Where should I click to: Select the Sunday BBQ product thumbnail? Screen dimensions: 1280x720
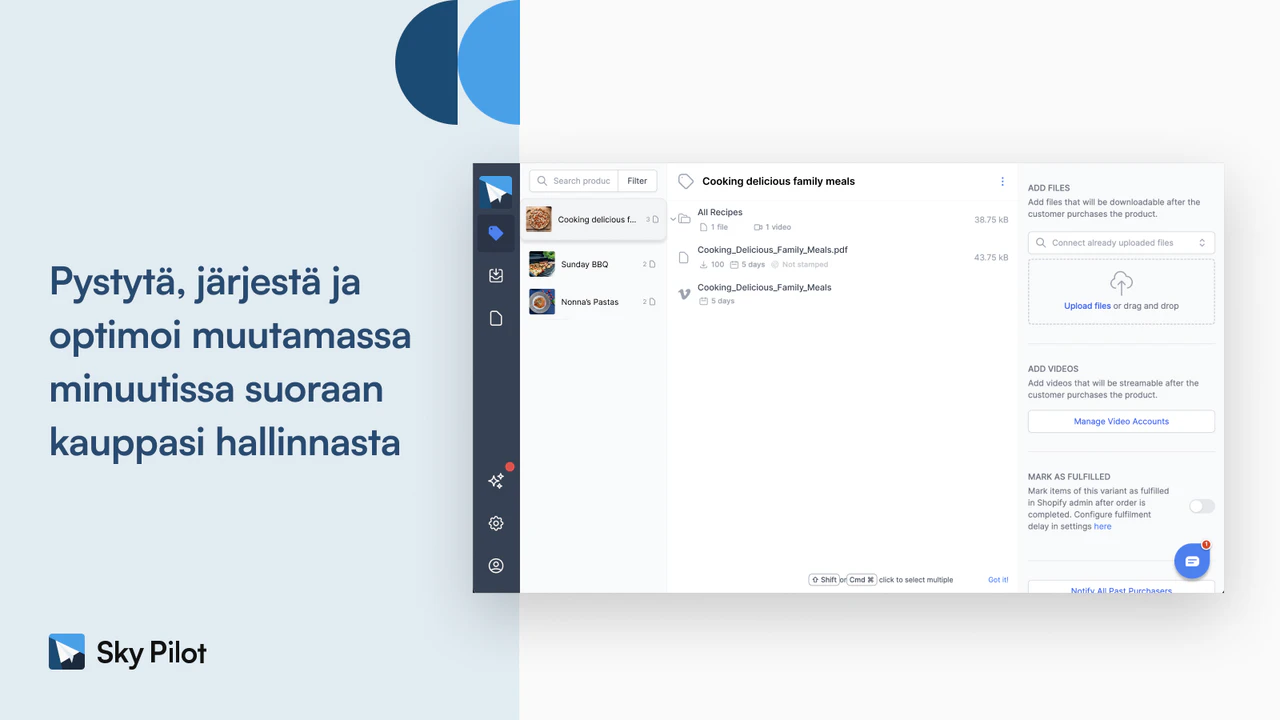coord(542,264)
